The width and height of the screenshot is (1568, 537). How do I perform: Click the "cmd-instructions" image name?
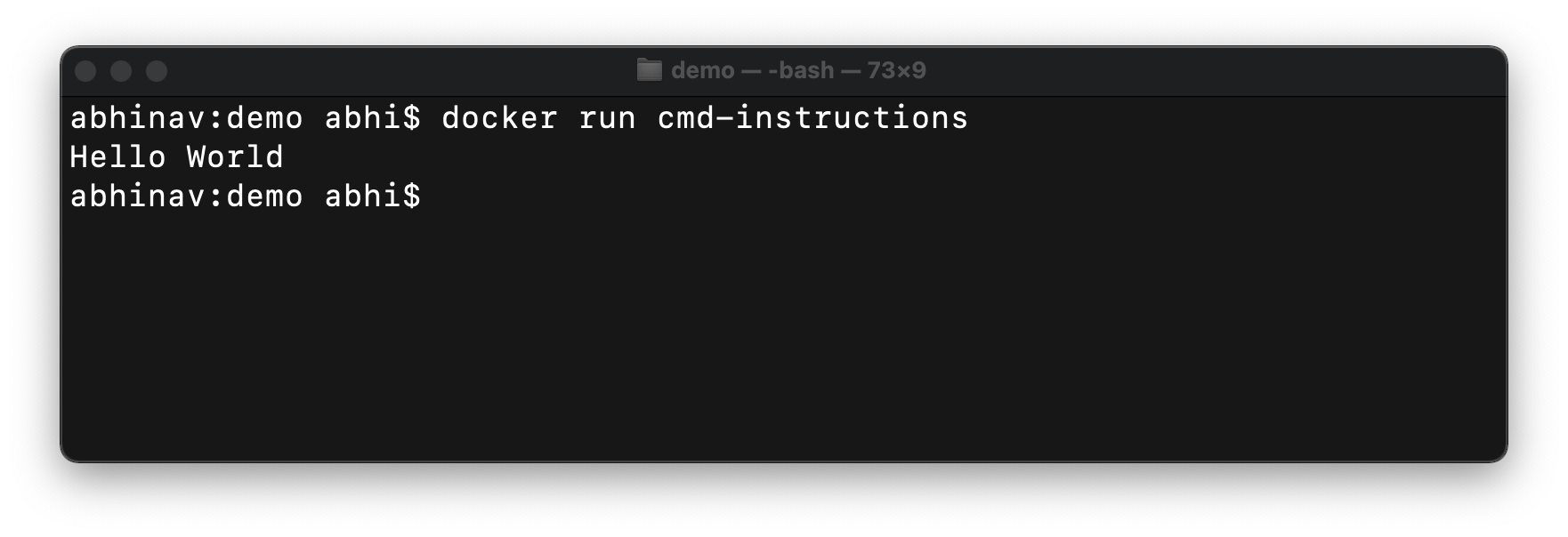pyautogui.click(x=812, y=117)
